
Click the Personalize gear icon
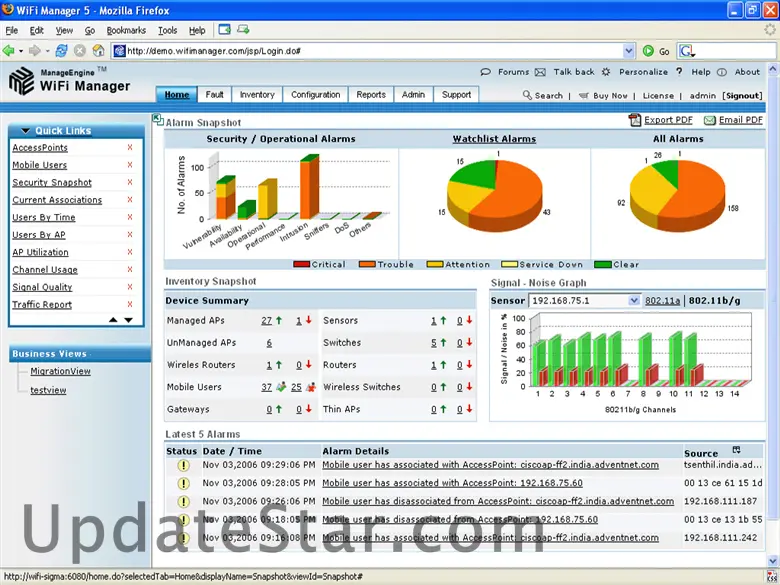click(605, 72)
